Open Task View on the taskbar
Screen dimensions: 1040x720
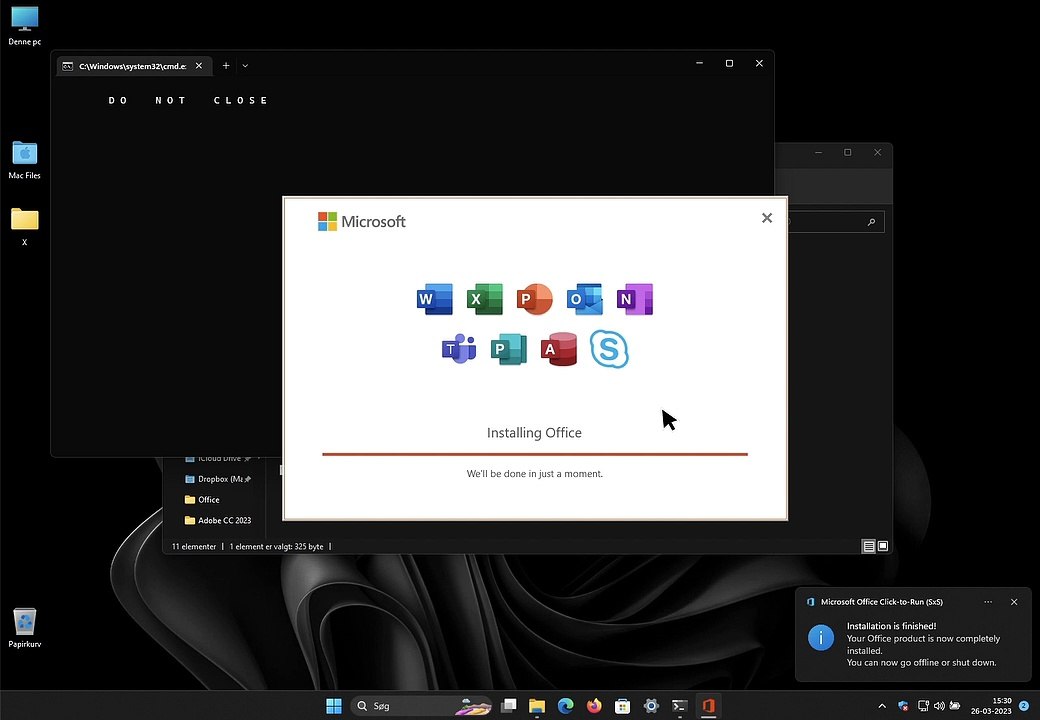point(509,706)
